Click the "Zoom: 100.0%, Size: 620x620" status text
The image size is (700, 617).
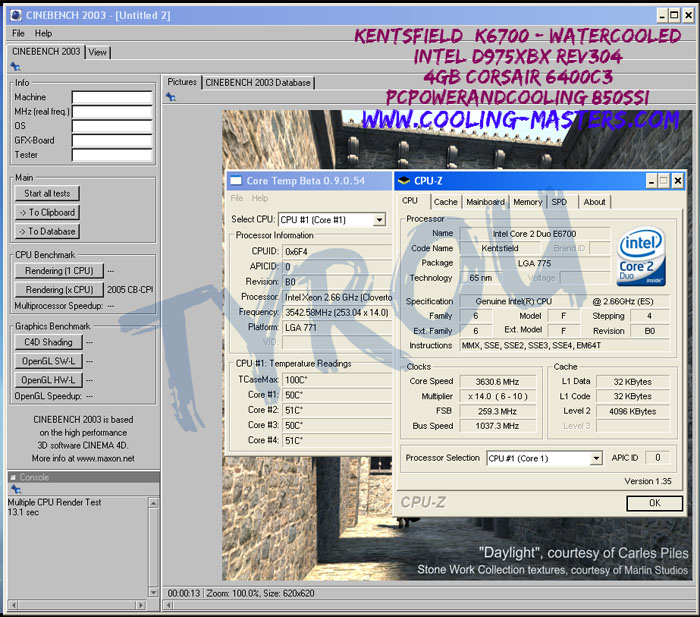coord(260,593)
